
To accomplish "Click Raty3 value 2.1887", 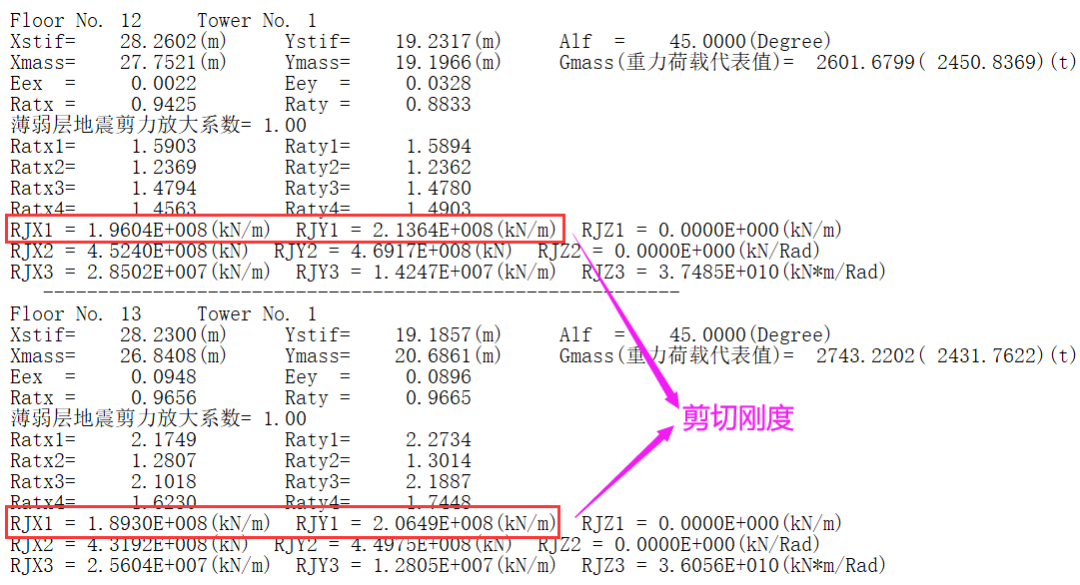I will 439,482.
